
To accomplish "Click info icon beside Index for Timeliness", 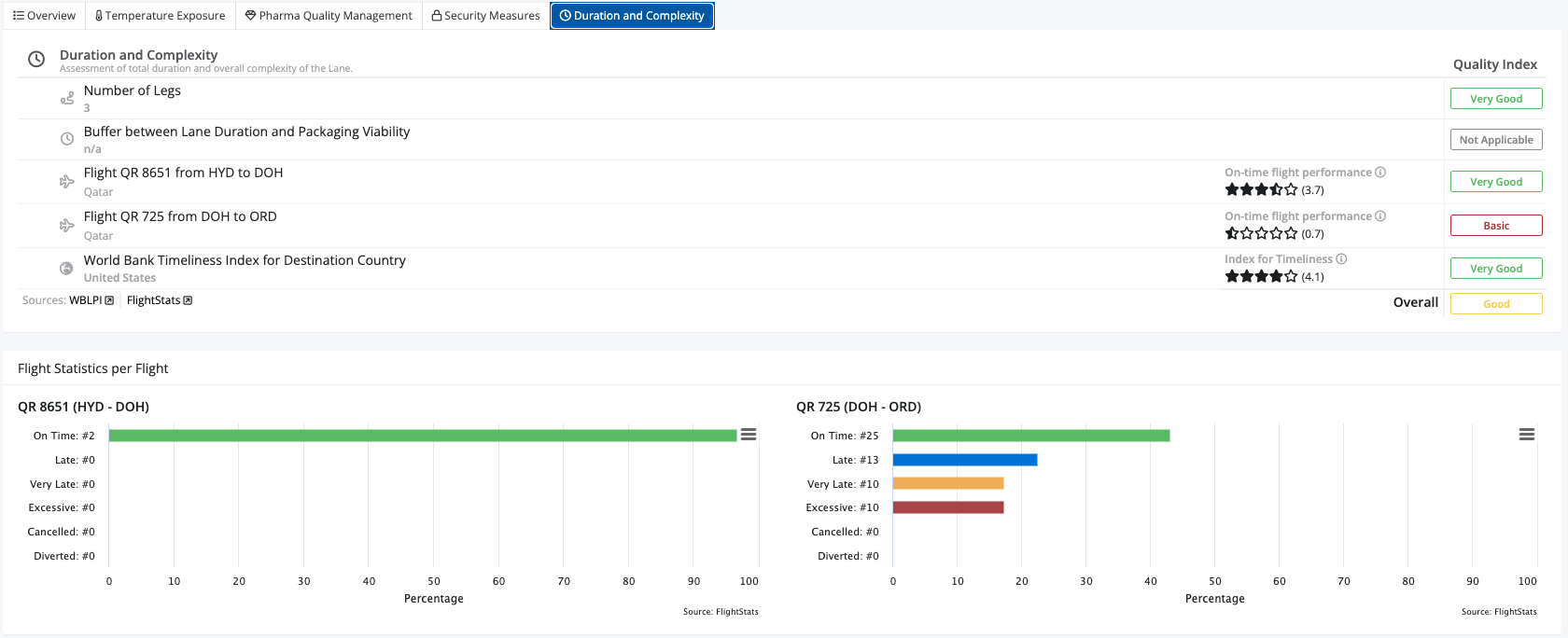I will coord(1341,259).
